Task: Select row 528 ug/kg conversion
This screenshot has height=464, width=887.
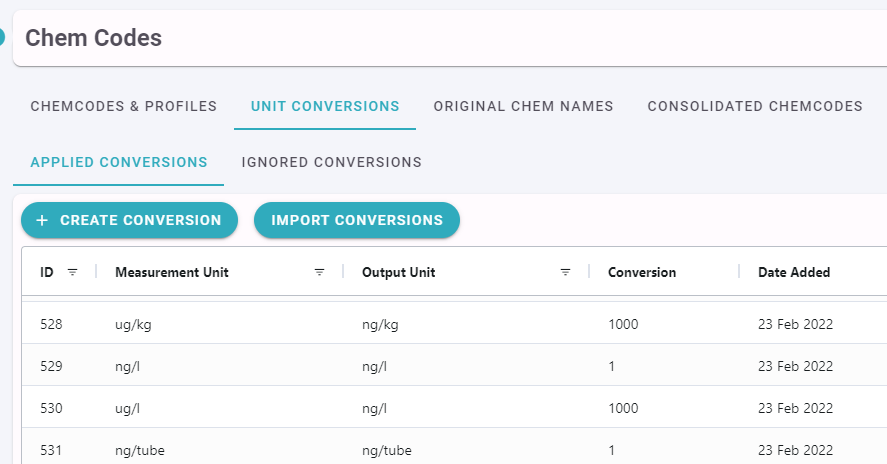Action: [454, 324]
